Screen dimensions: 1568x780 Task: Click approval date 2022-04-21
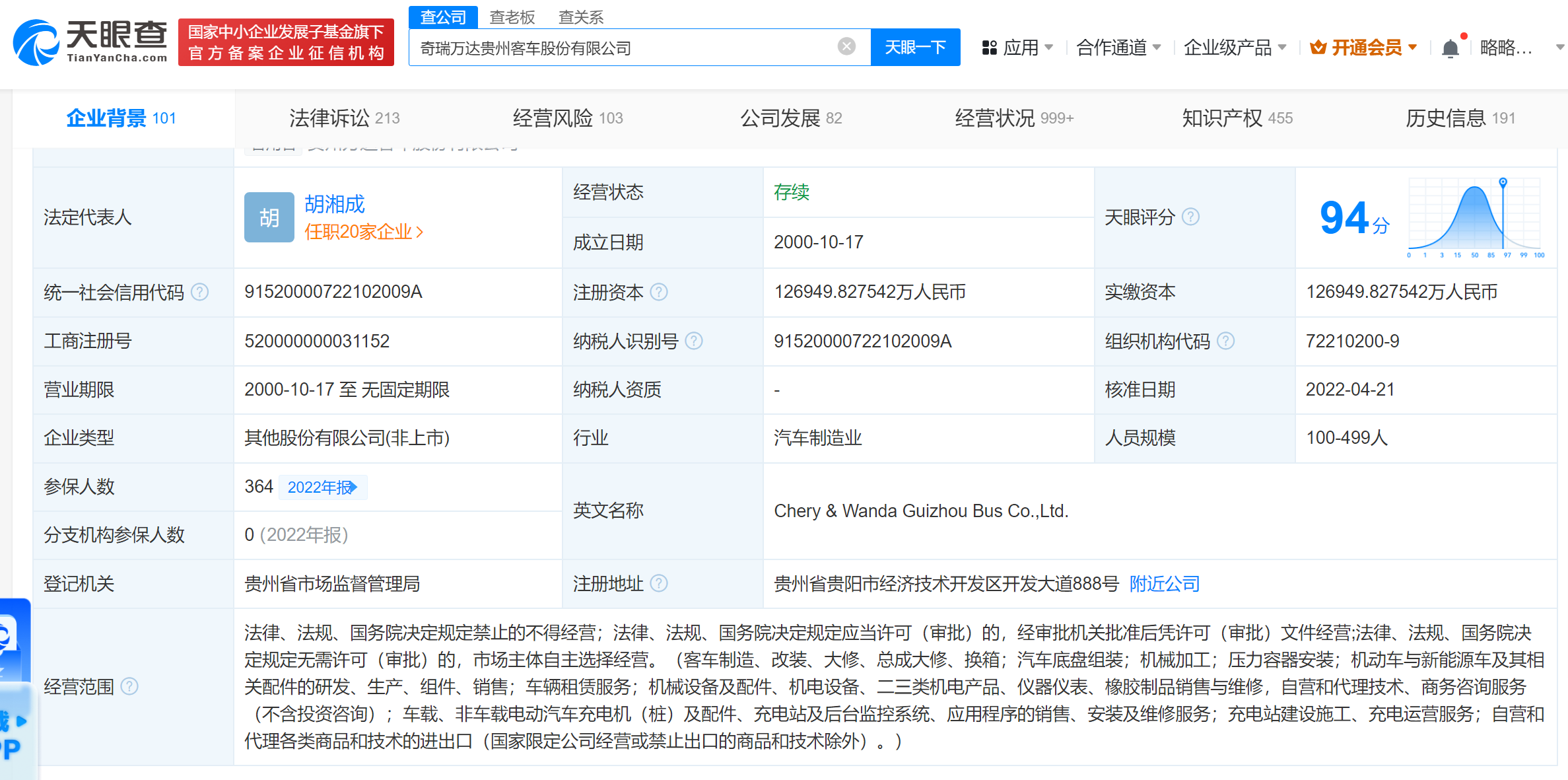1350,390
